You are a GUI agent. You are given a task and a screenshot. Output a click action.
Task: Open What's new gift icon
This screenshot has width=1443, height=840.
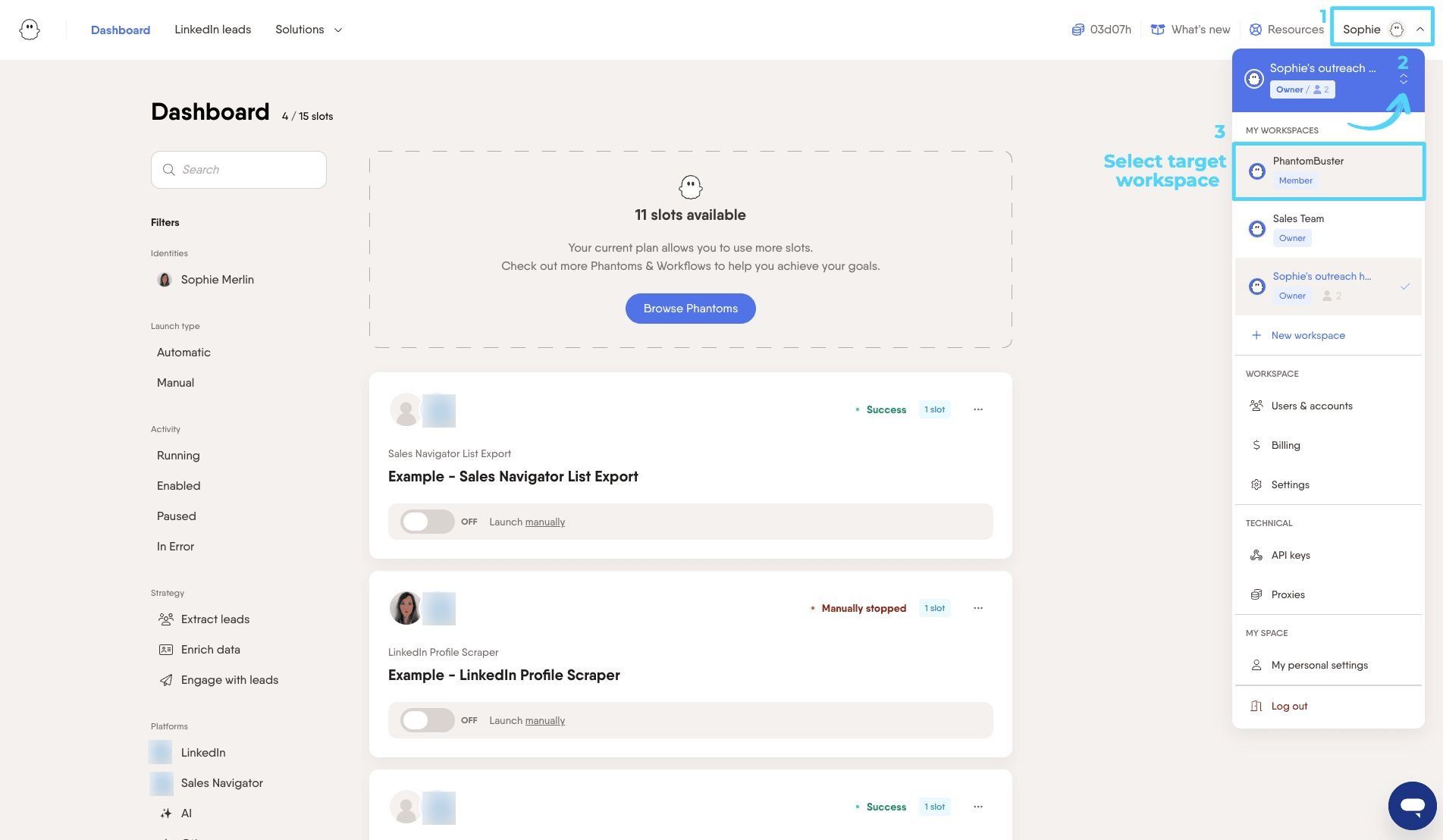(1157, 30)
